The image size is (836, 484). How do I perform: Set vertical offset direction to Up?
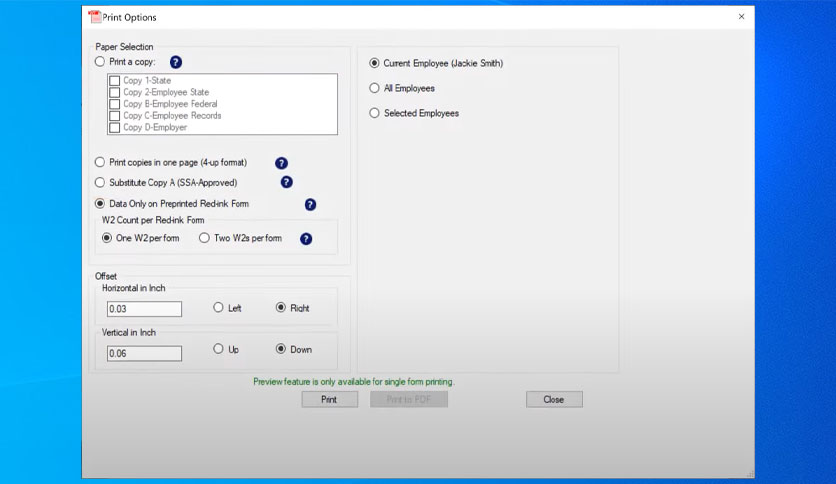point(218,349)
